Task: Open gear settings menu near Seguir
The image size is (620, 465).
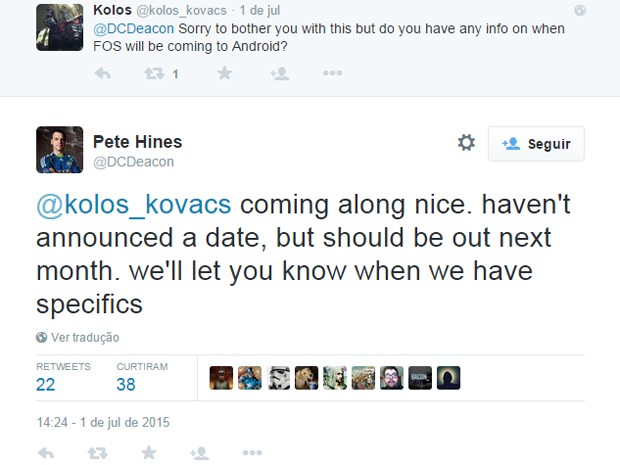Action: point(466,142)
